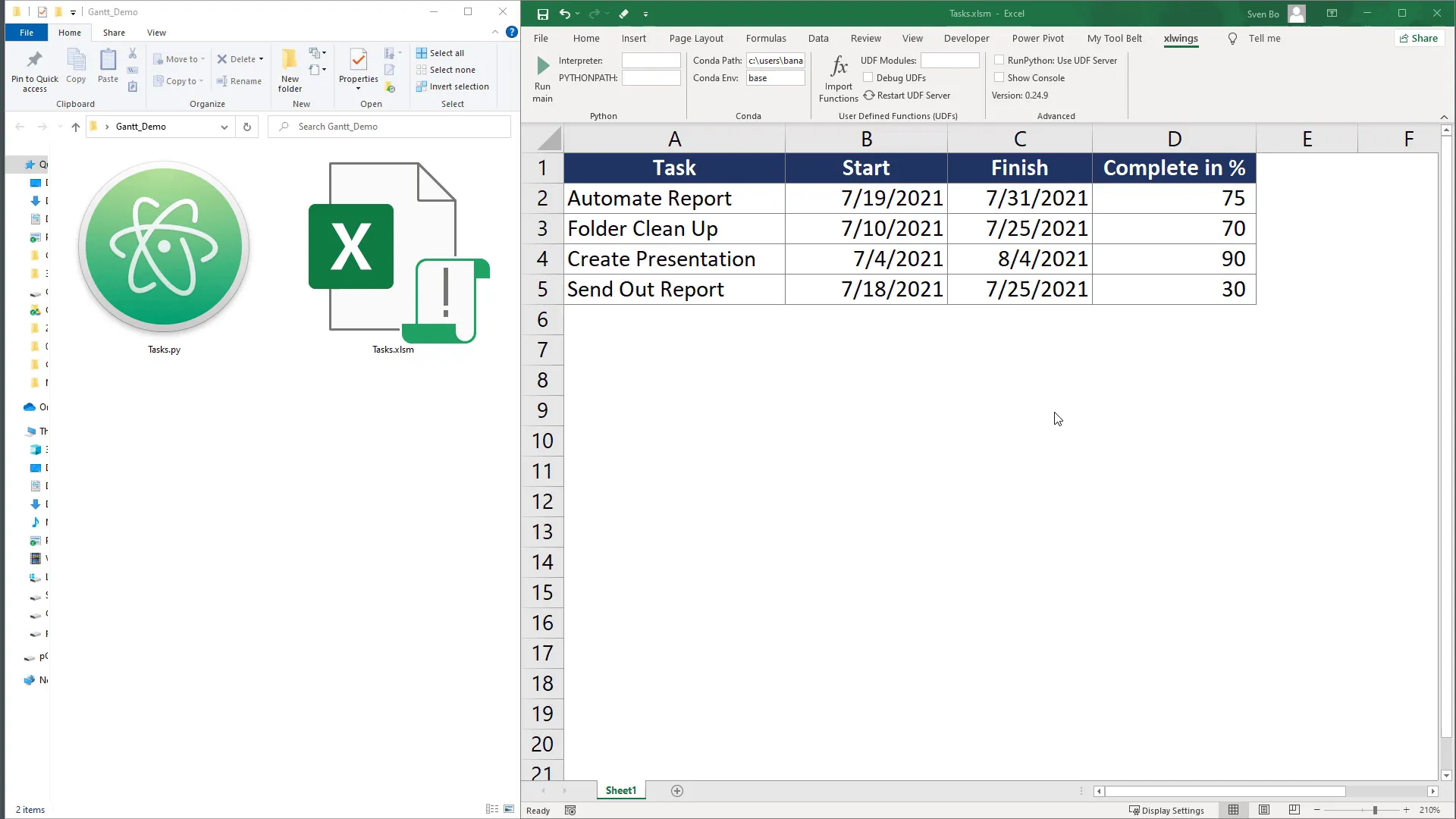This screenshot has height=819, width=1456.
Task: Click the Share button in Excel
Action: pyautogui.click(x=1419, y=38)
